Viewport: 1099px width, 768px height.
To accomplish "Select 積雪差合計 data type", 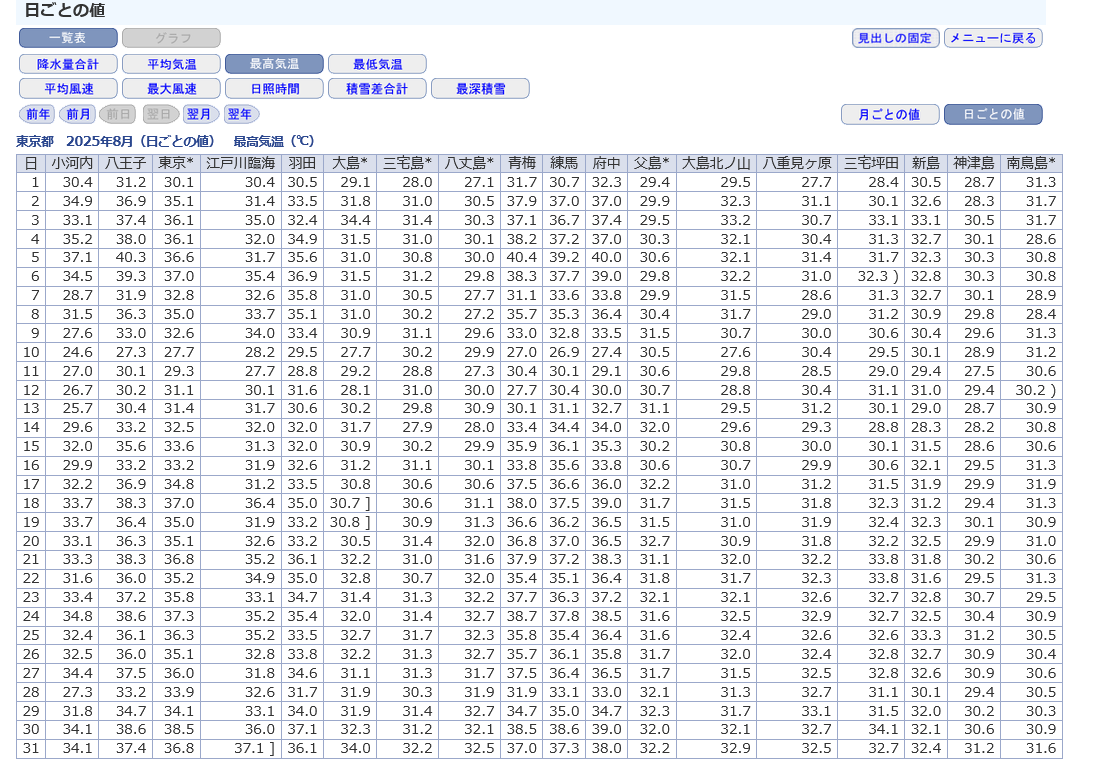I will point(377,89).
